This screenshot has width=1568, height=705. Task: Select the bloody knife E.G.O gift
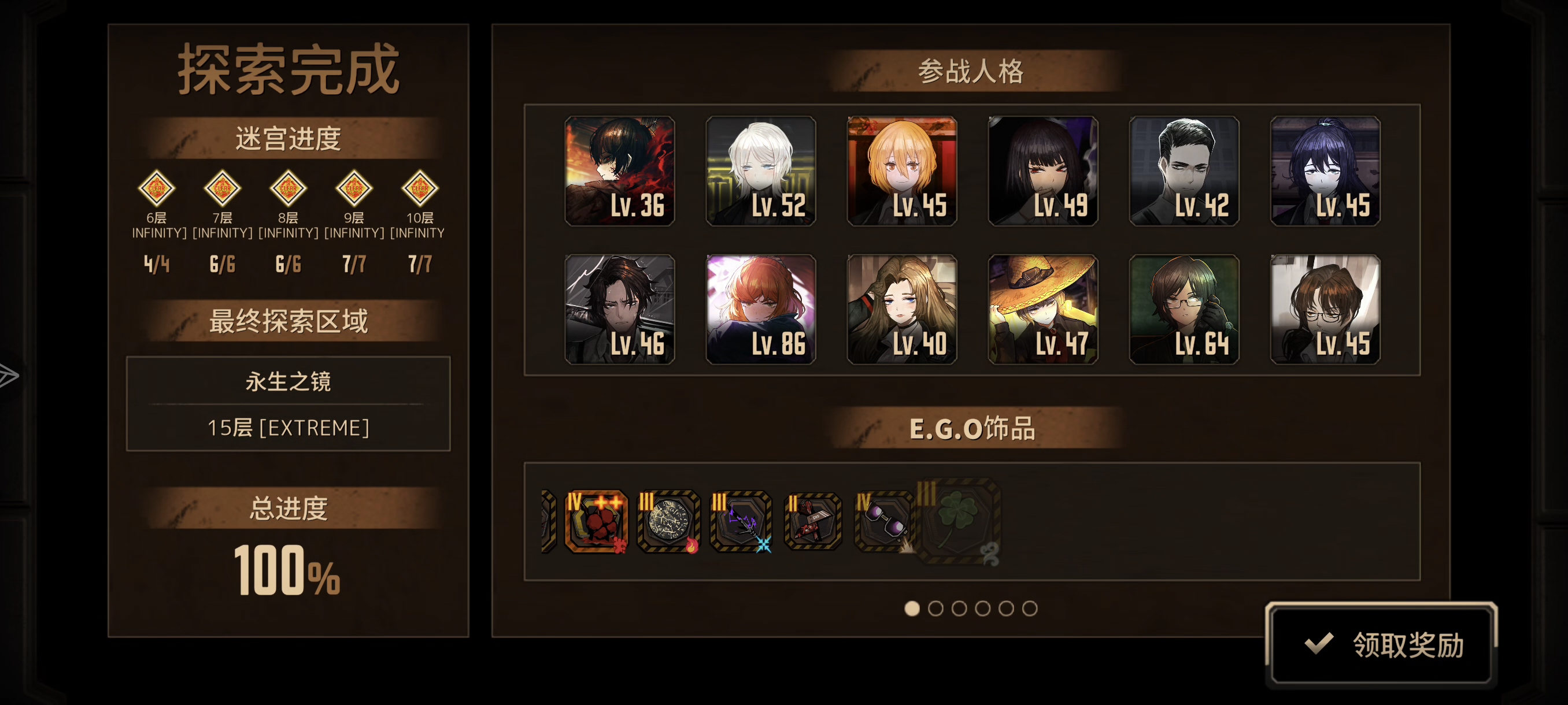(812, 521)
